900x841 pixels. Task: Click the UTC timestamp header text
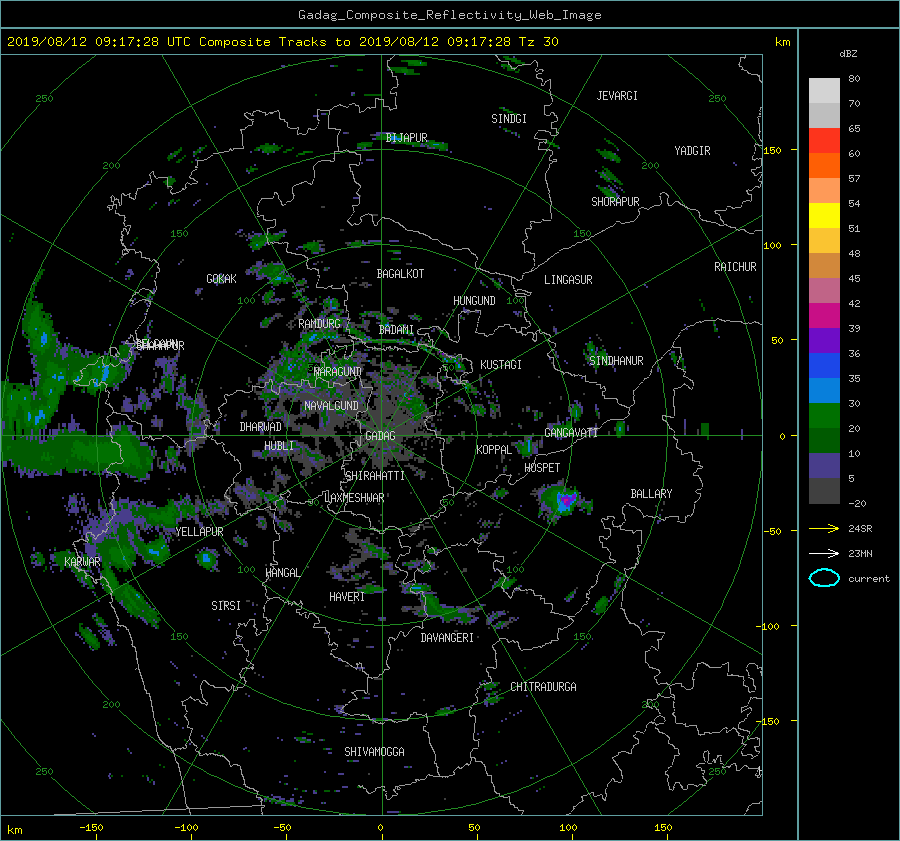[x=283, y=42]
